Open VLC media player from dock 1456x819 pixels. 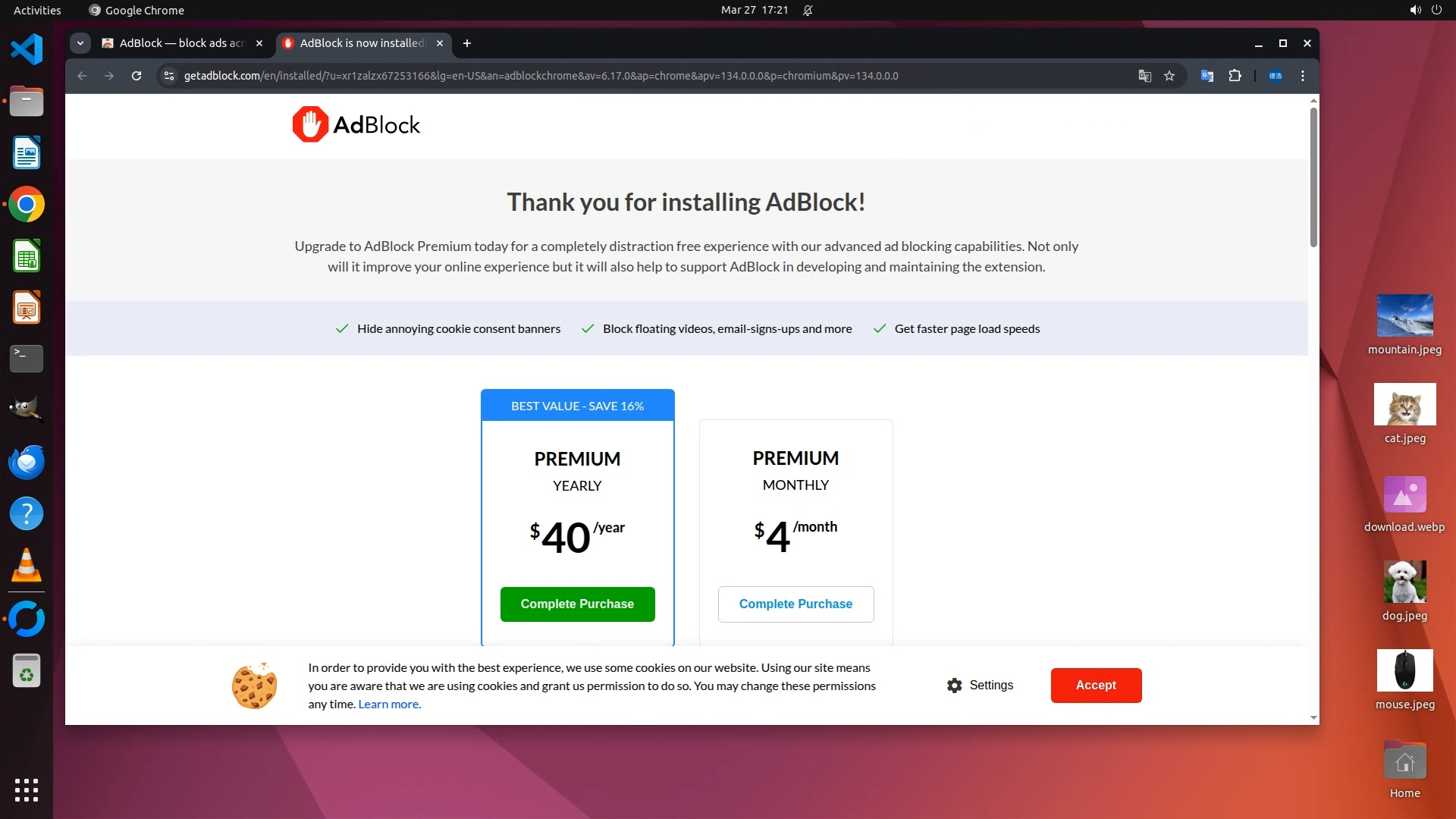pyautogui.click(x=27, y=566)
